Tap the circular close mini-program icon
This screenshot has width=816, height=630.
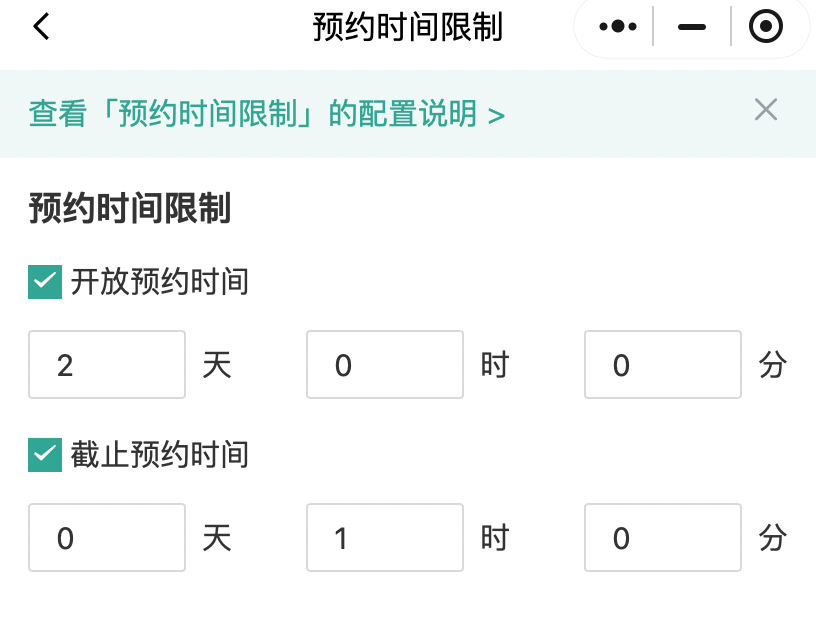point(766,27)
